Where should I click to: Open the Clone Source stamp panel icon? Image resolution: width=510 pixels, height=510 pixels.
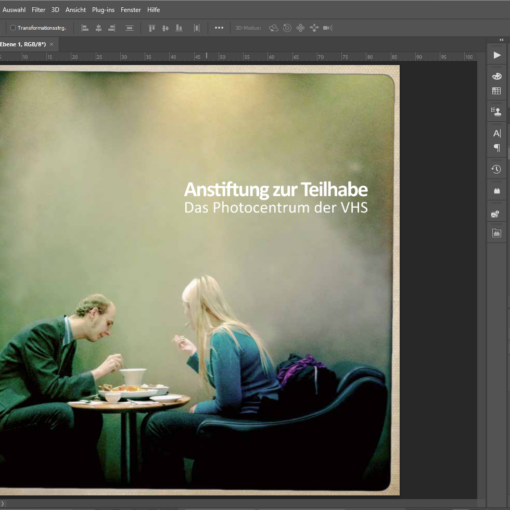point(497,112)
